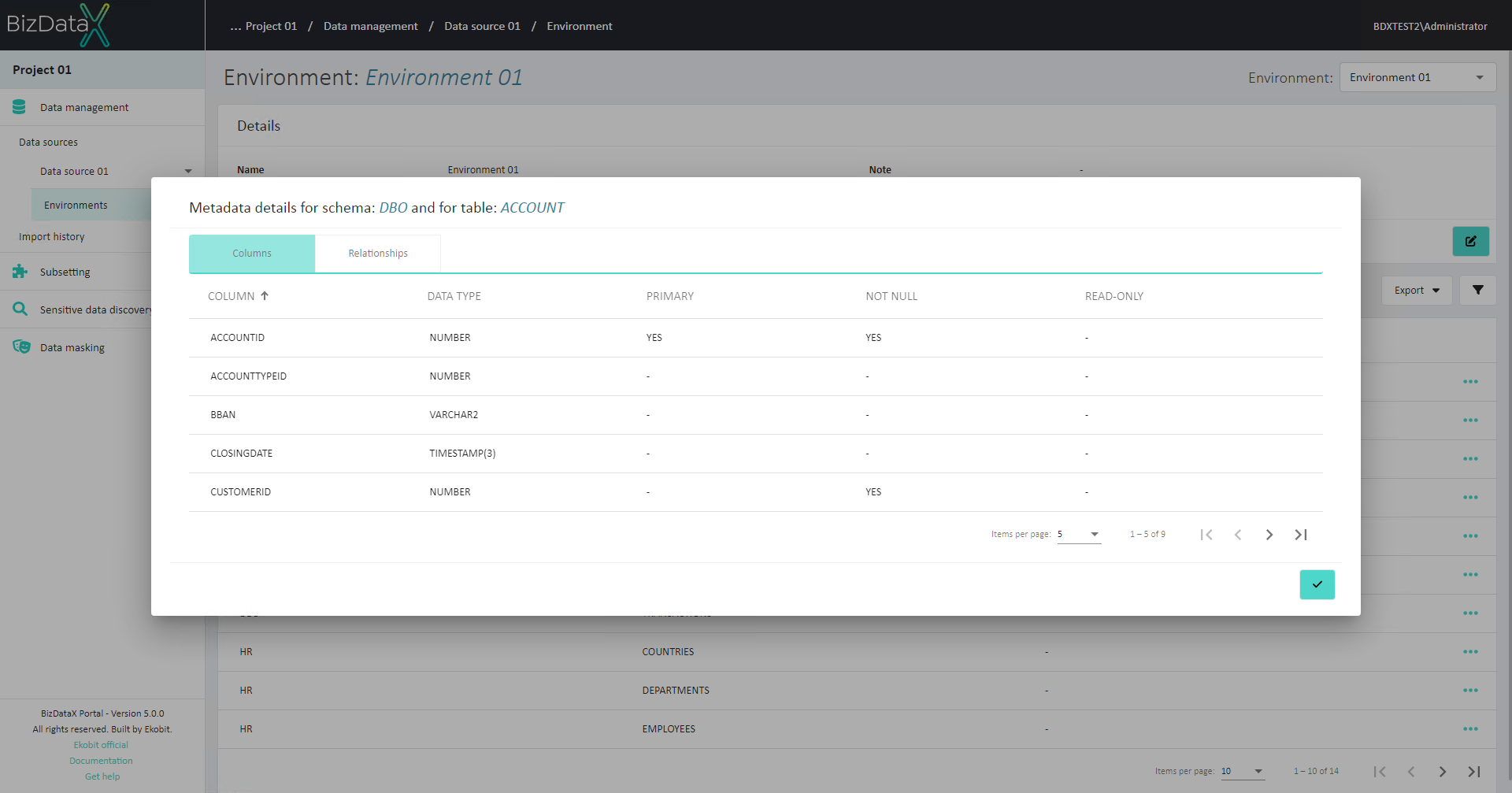Go to the next page of background table
Image resolution: width=1512 pixels, height=793 pixels.
click(x=1443, y=772)
